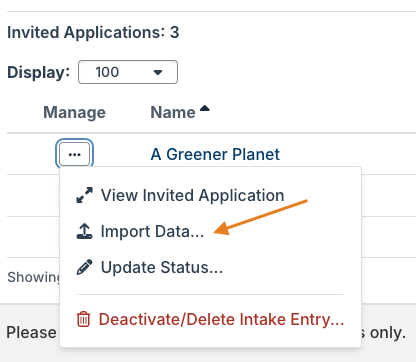The height and width of the screenshot is (362, 416).
Task: Sort by the Name column header
Action: click(x=173, y=112)
